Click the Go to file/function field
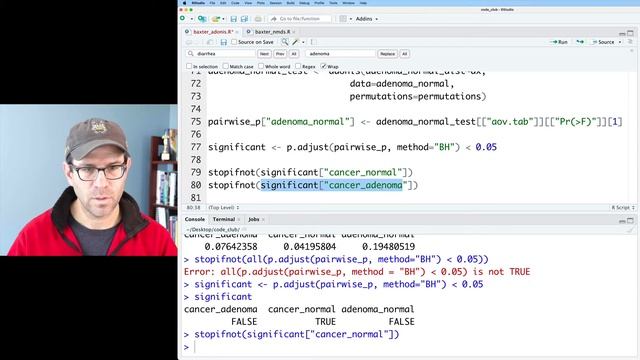The height and width of the screenshot is (360, 640). click(300, 19)
